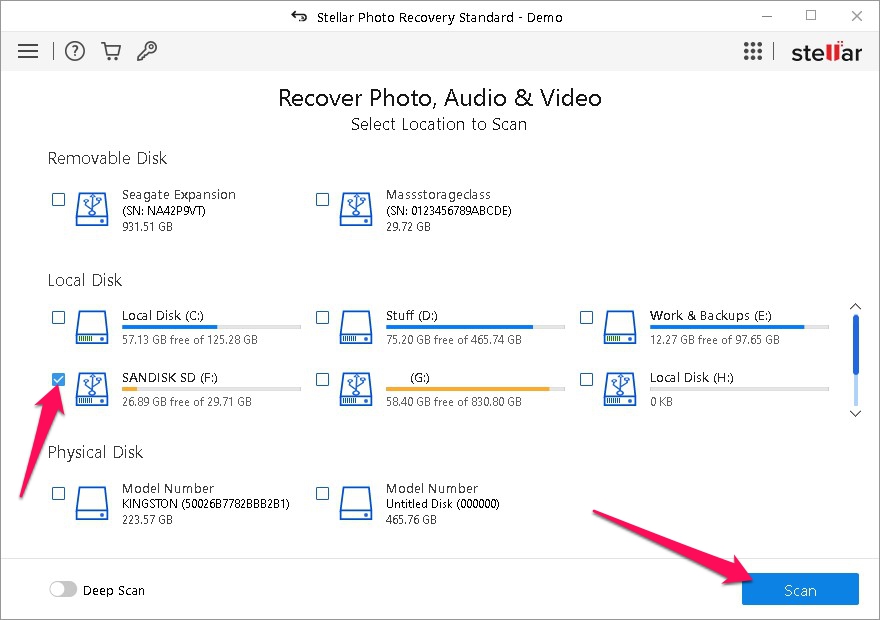This screenshot has width=880, height=620.
Task: Click the Local Disk (H:) drive icon
Action: pyautogui.click(x=620, y=389)
